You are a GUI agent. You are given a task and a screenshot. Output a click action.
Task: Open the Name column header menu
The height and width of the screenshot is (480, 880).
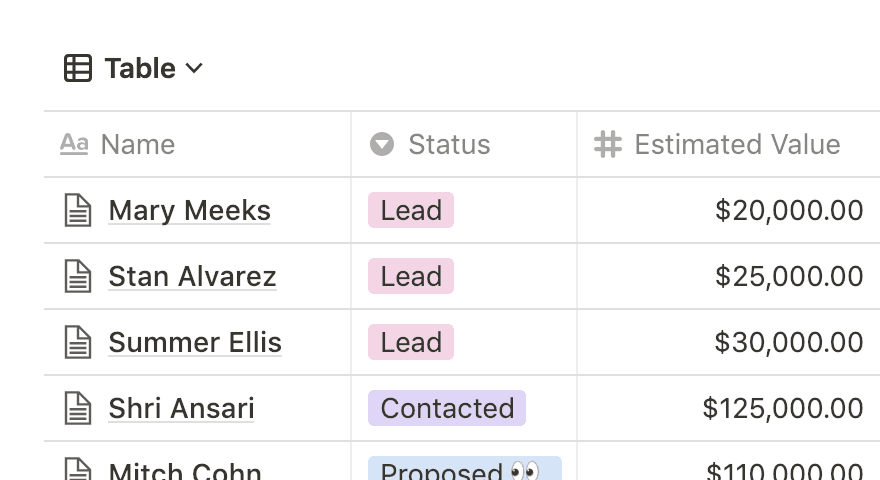click(x=138, y=144)
